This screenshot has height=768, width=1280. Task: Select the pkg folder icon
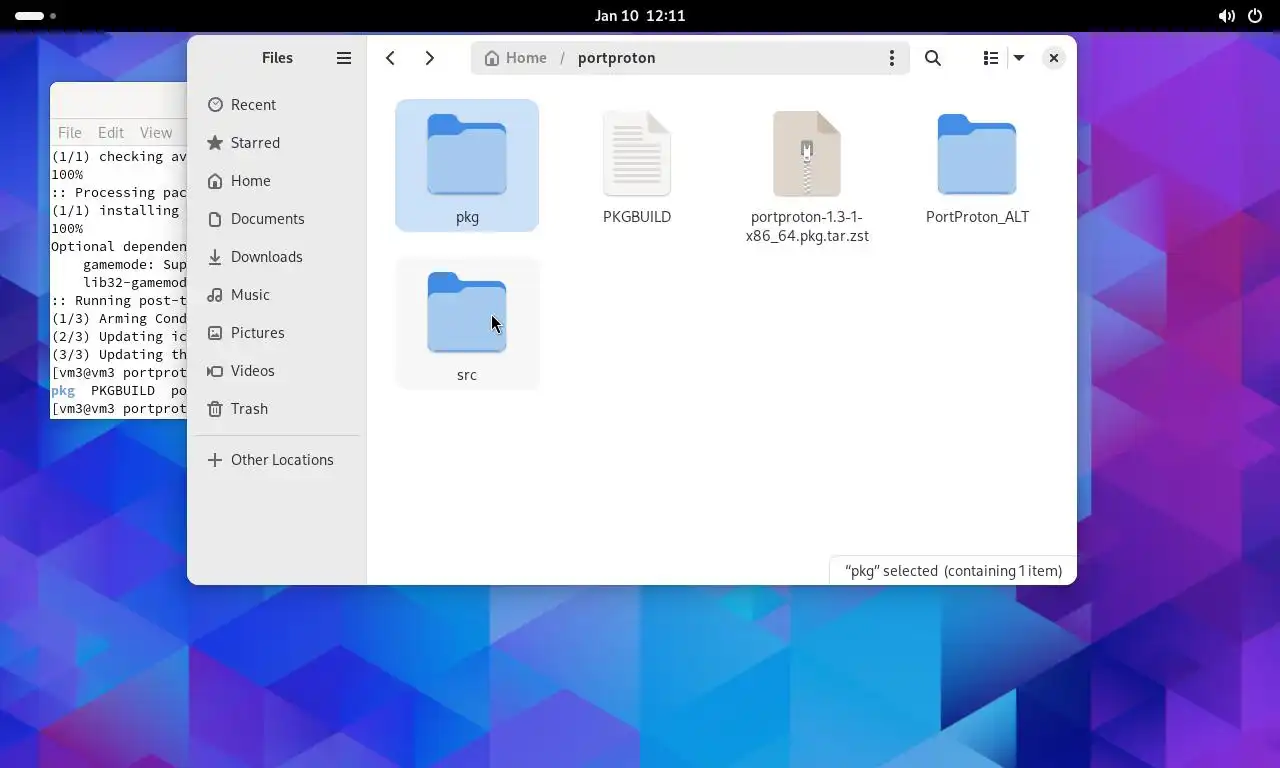tap(467, 154)
